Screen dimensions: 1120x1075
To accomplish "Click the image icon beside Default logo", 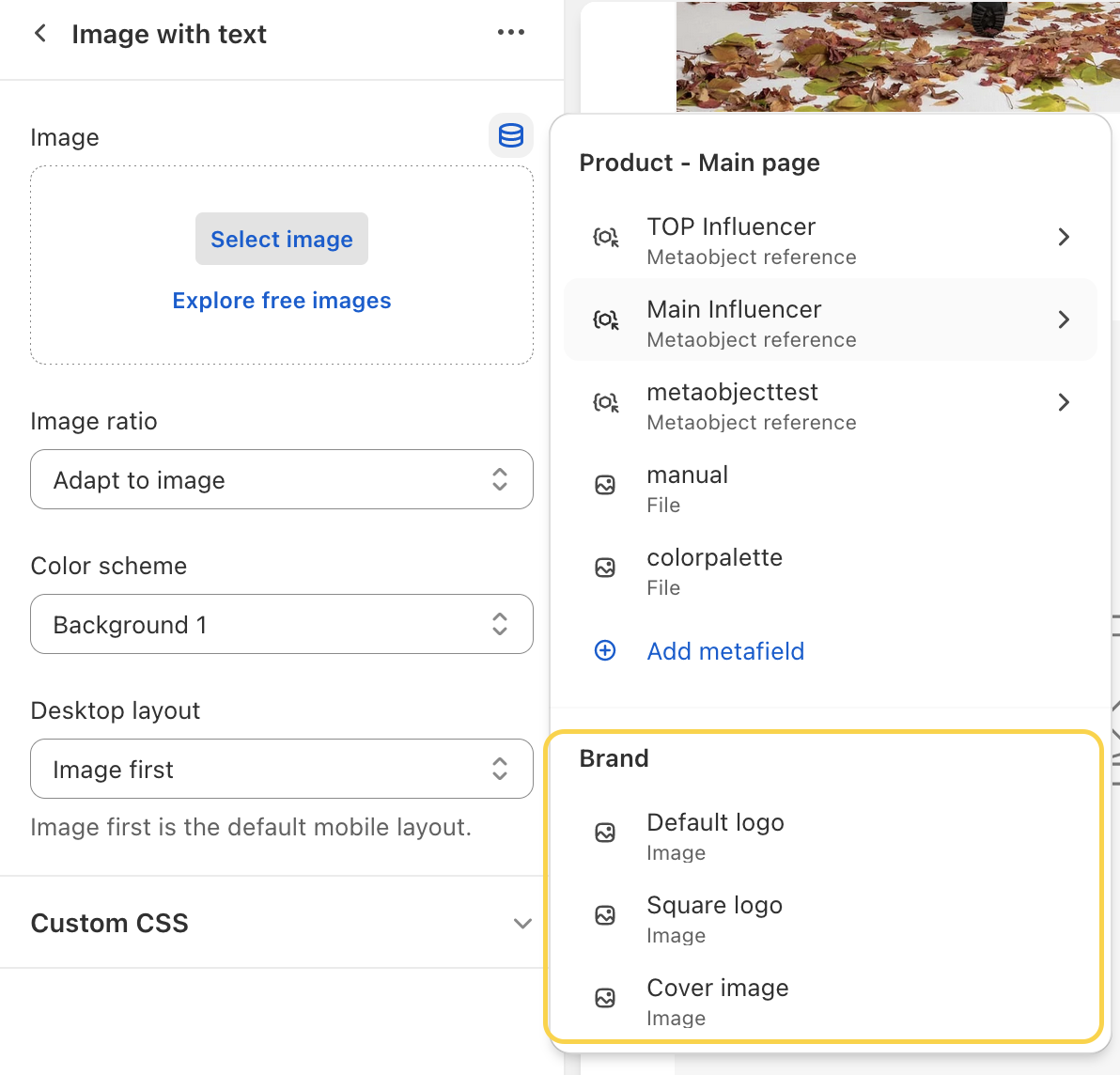I will pos(606,834).
